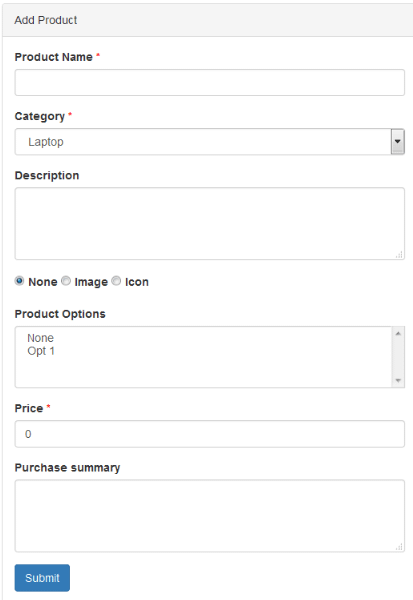Image resolution: width=413 pixels, height=600 pixels.
Task: Click the Category field label
Action: [40, 116]
